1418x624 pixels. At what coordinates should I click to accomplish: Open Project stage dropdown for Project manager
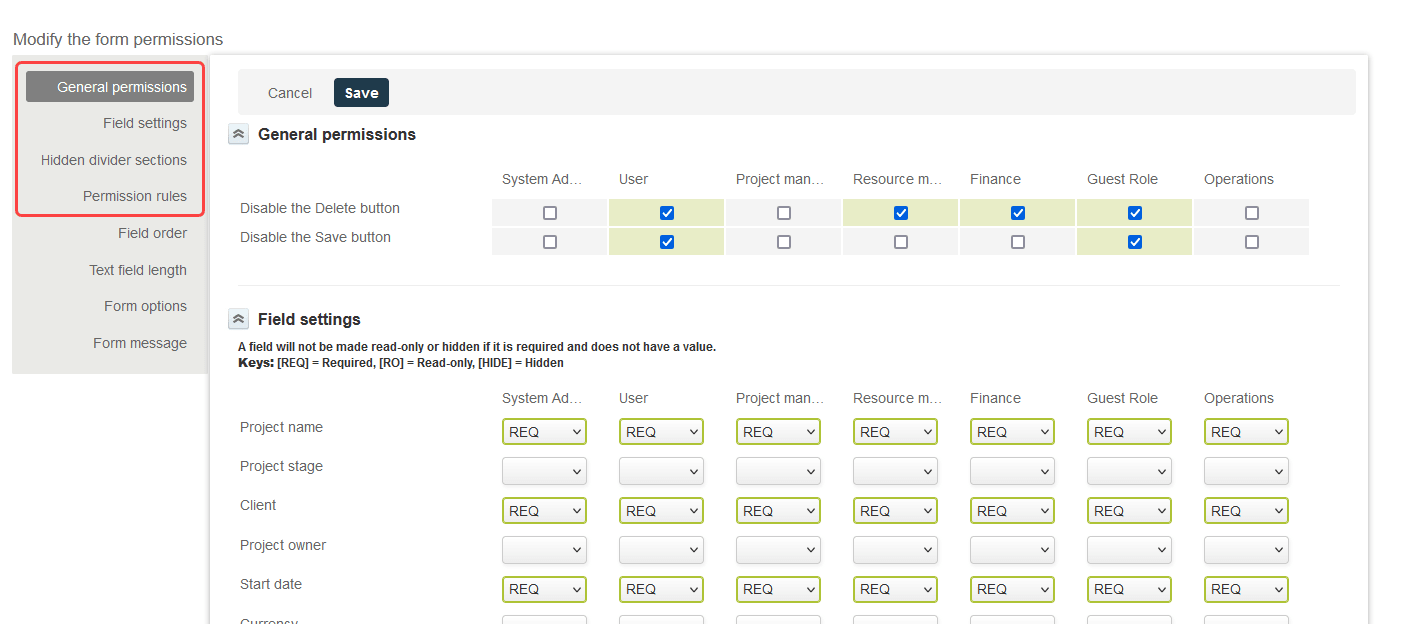coord(778,471)
